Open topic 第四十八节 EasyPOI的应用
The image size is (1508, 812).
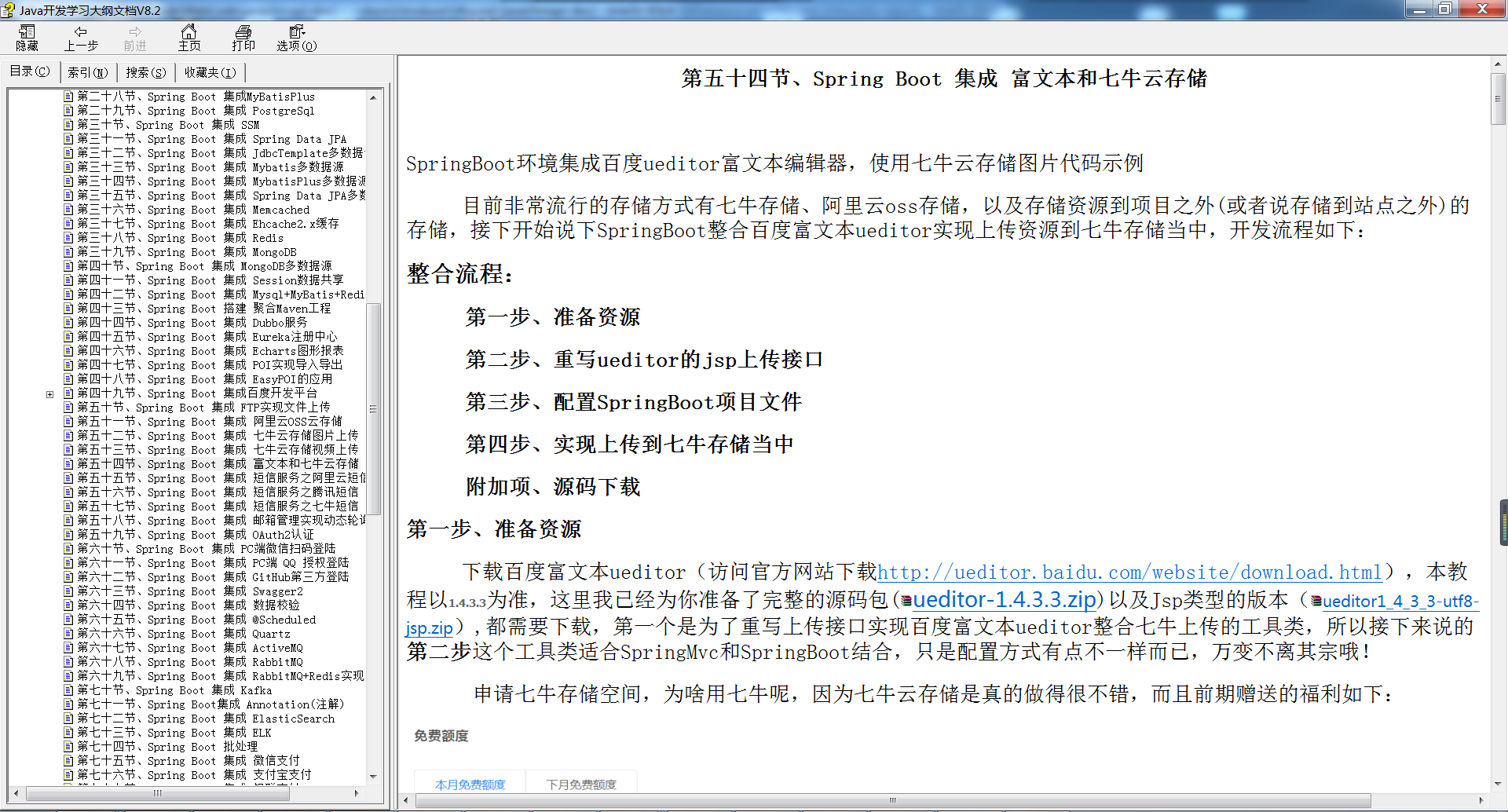pyautogui.click(x=205, y=379)
